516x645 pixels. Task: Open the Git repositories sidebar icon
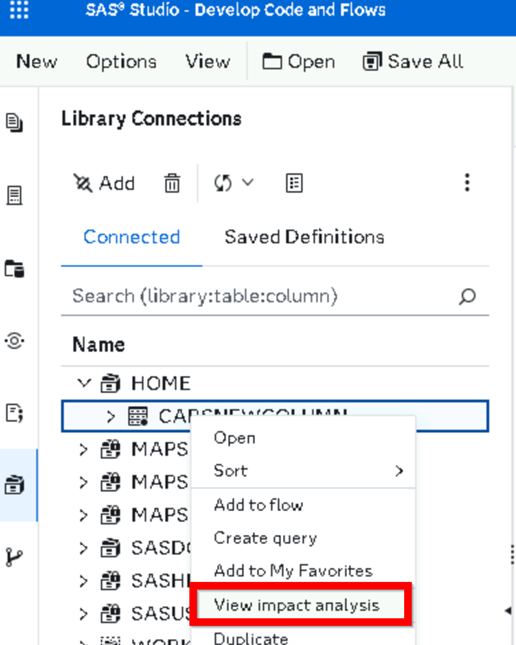click(14, 557)
